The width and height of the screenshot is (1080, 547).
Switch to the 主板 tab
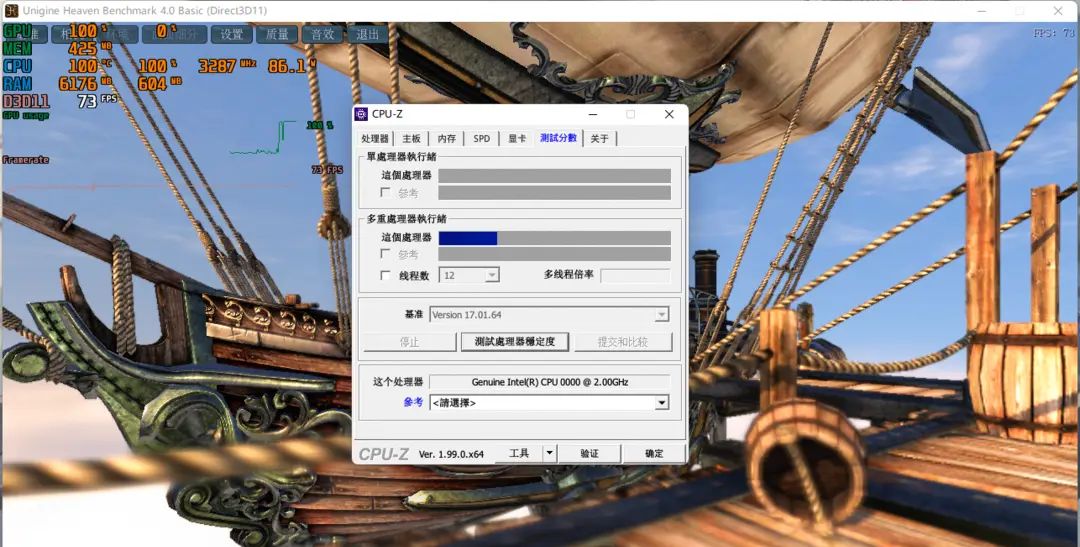[411, 138]
